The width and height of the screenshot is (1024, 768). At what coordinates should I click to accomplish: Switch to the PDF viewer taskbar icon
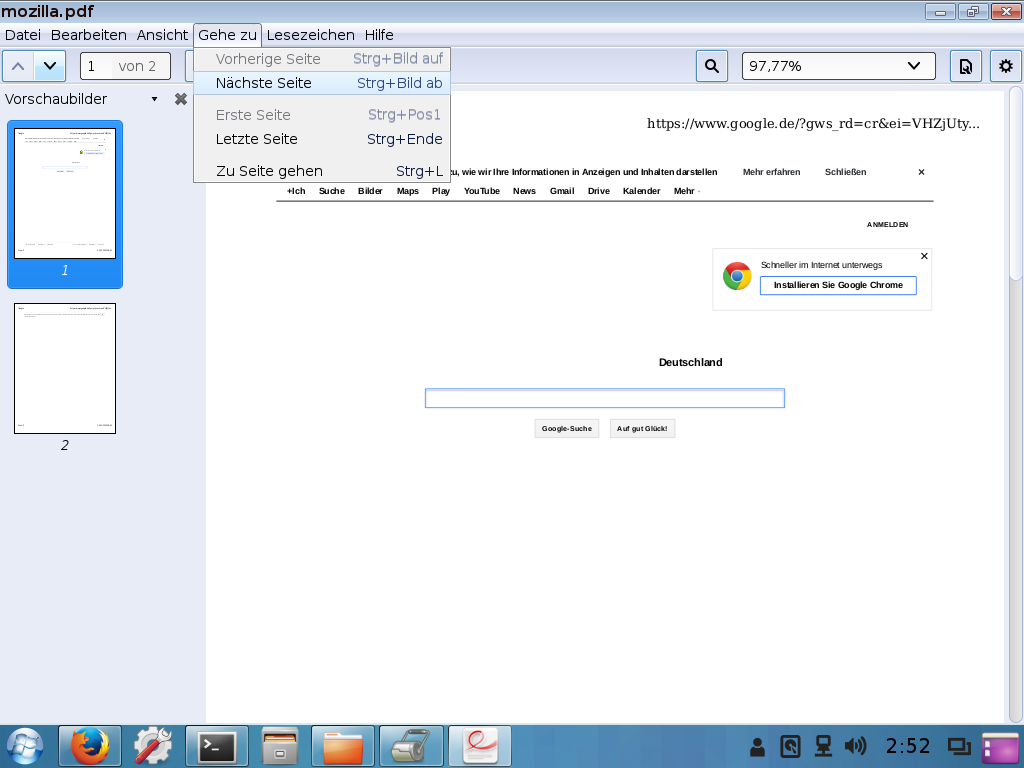(479, 746)
